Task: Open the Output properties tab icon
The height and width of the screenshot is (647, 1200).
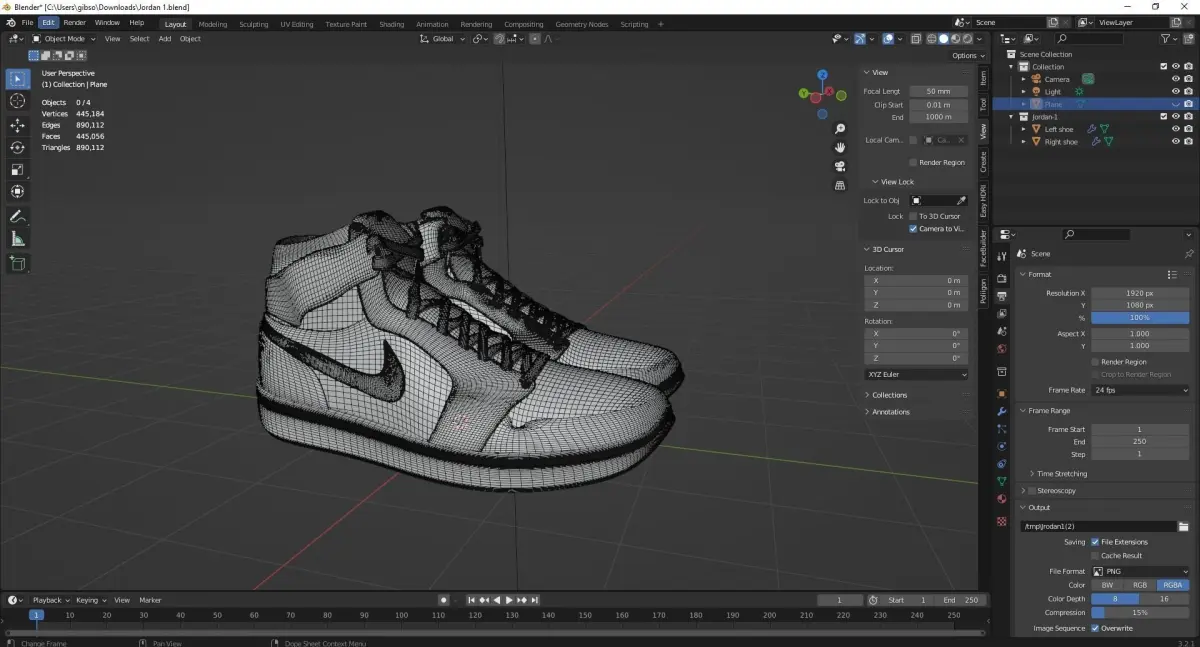Action: (x=1002, y=296)
